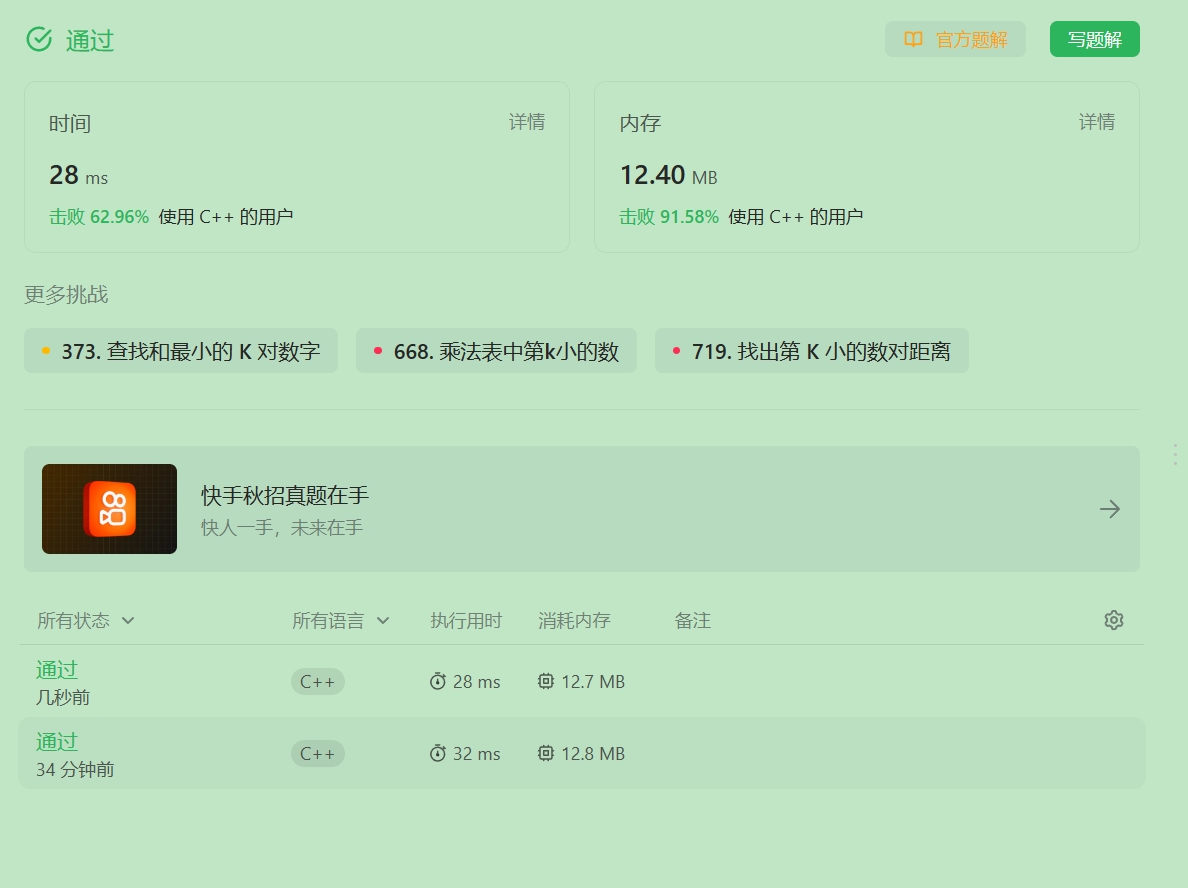Click the Kuaishou logo thumbnail
Image resolution: width=1188 pixels, height=888 pixels.
pos(109,509)
